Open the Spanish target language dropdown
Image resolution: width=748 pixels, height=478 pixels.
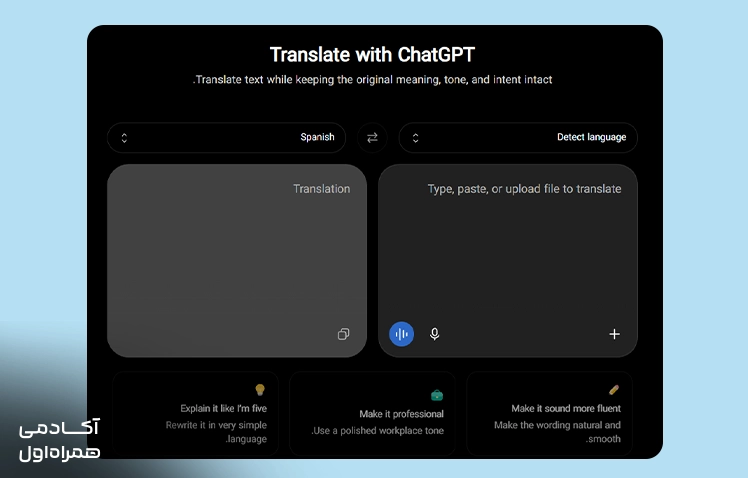(227, 137)
